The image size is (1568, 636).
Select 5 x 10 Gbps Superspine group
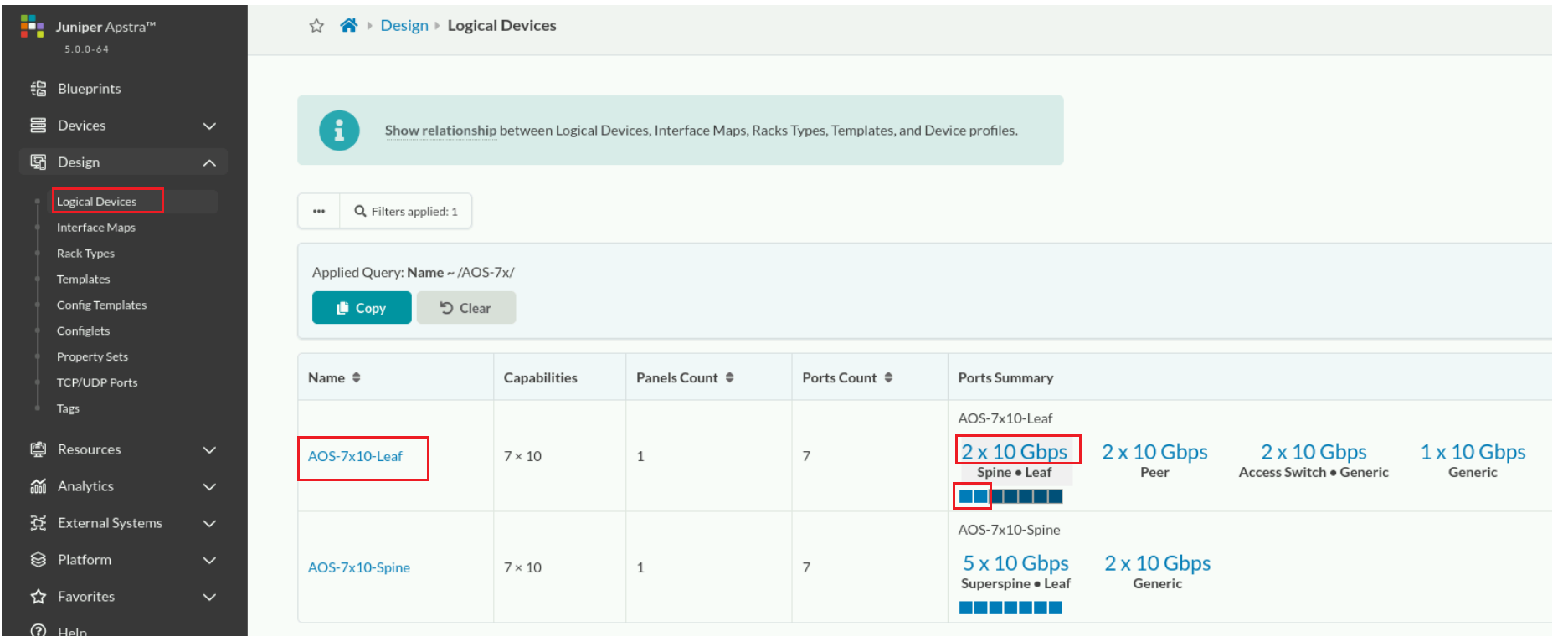[1015, 572]
